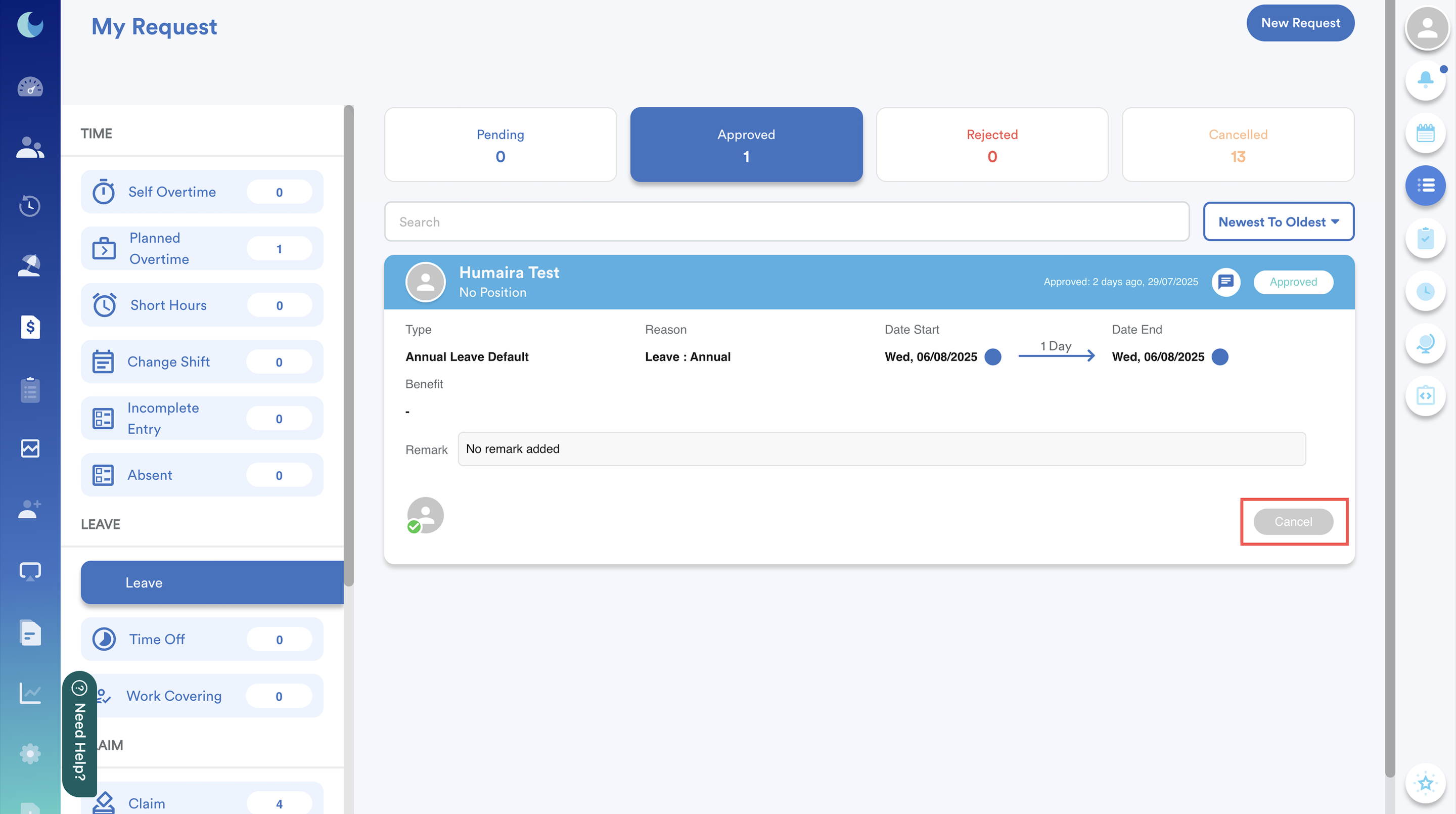The width and height of the screenshot is (1456, 814).
Task: Switch to the Cancelled status tab
Action: coord(1237,145)
